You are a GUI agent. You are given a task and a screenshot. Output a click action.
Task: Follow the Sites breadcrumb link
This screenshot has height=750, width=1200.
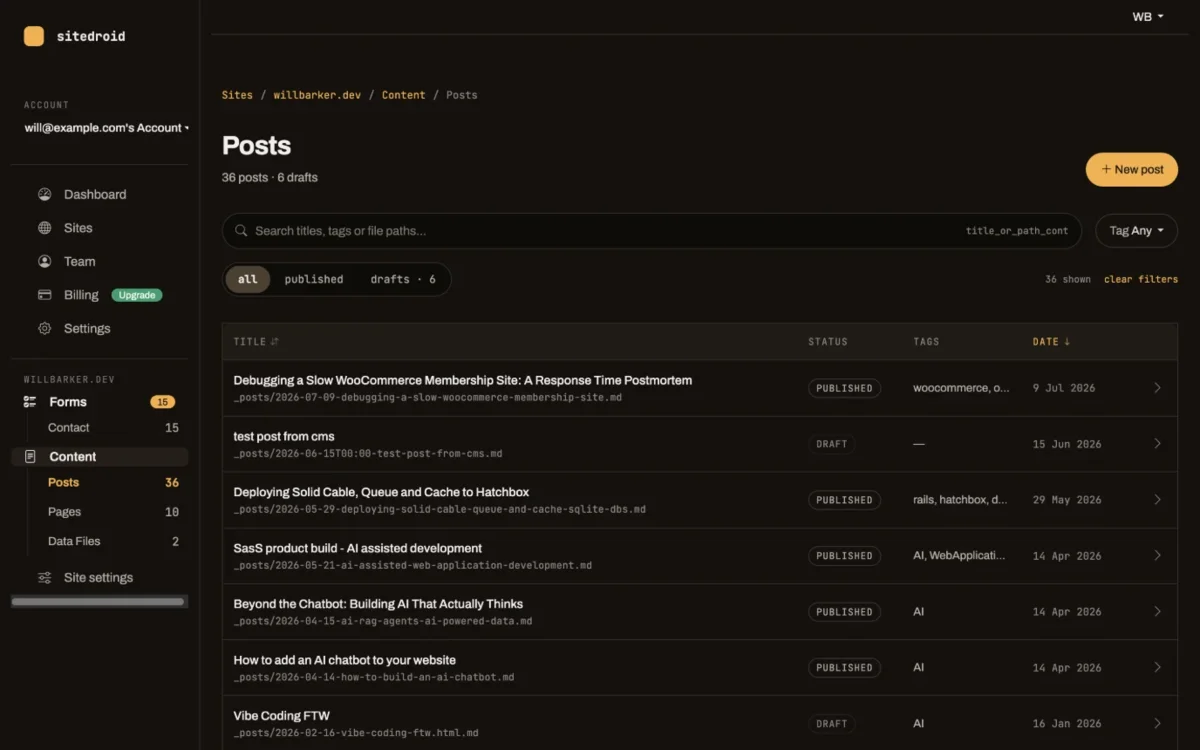(237, 95)
